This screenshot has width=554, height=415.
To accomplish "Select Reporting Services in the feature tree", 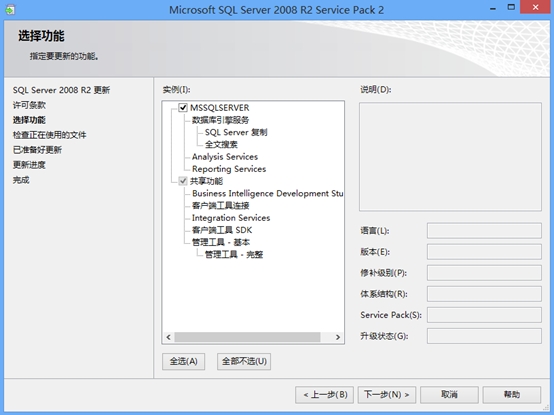I will coord(229,169).
